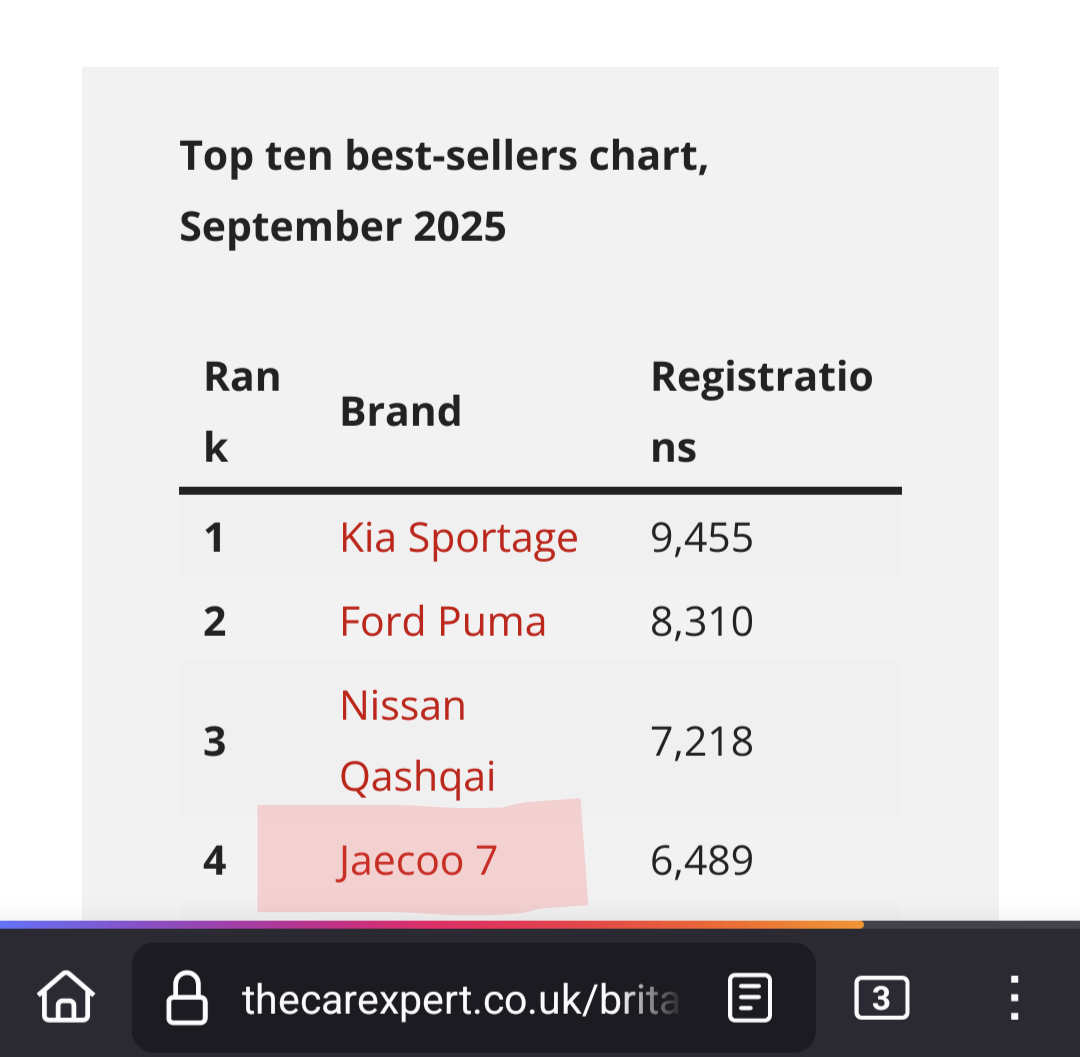Screen dimensions: 1080x1057
Task: Open the Nissan Qashqai link
Action: (x=417, y=741)
